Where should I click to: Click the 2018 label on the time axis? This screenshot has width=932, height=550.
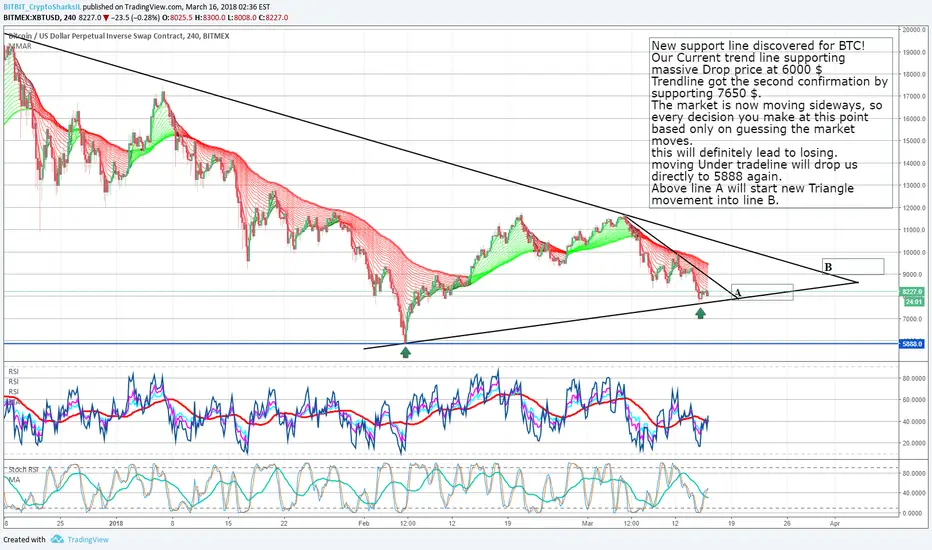(x=116, y=524)
